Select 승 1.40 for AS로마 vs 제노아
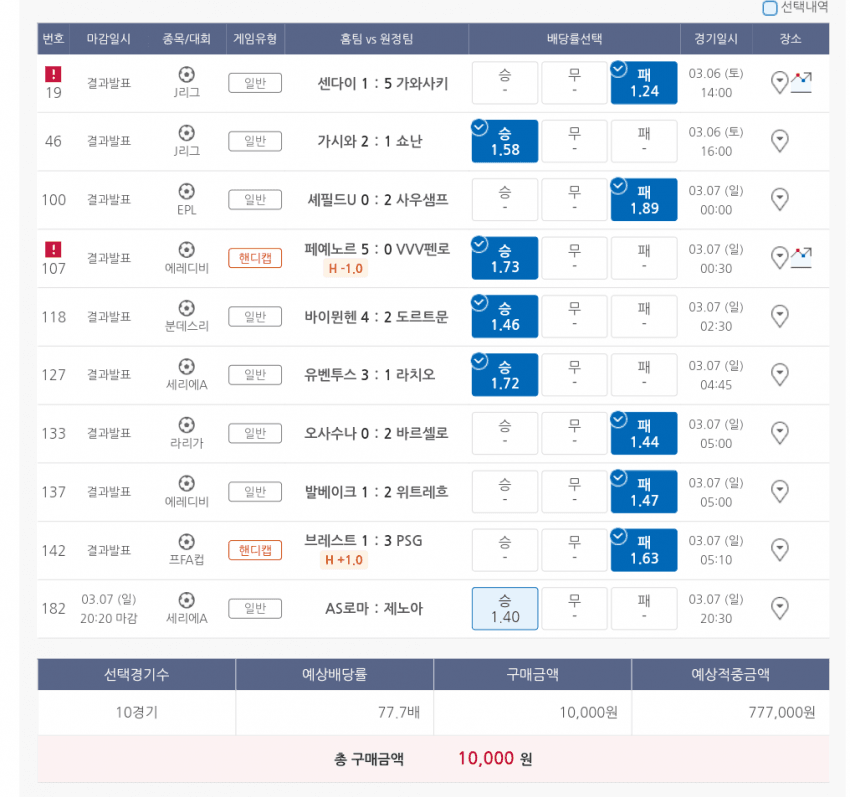 [x=505, y=608]
